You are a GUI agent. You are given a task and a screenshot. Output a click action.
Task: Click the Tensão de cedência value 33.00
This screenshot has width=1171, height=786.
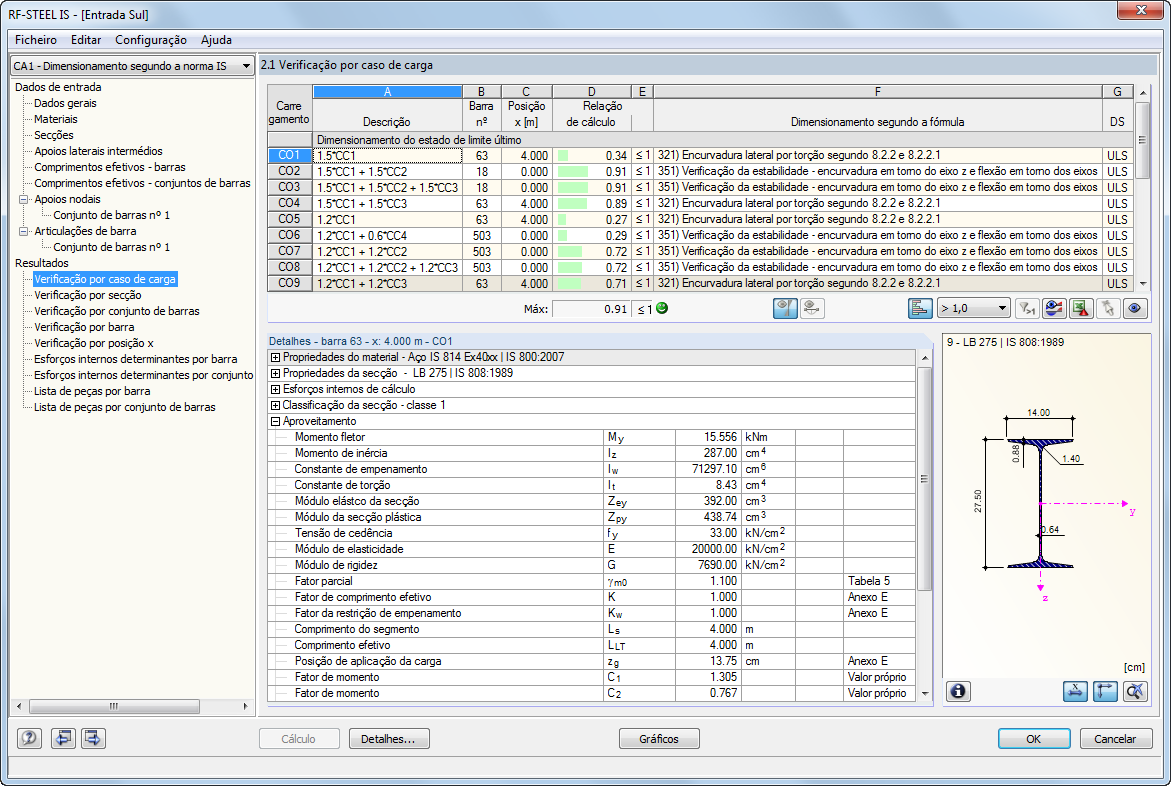click(x=708, y=533)
